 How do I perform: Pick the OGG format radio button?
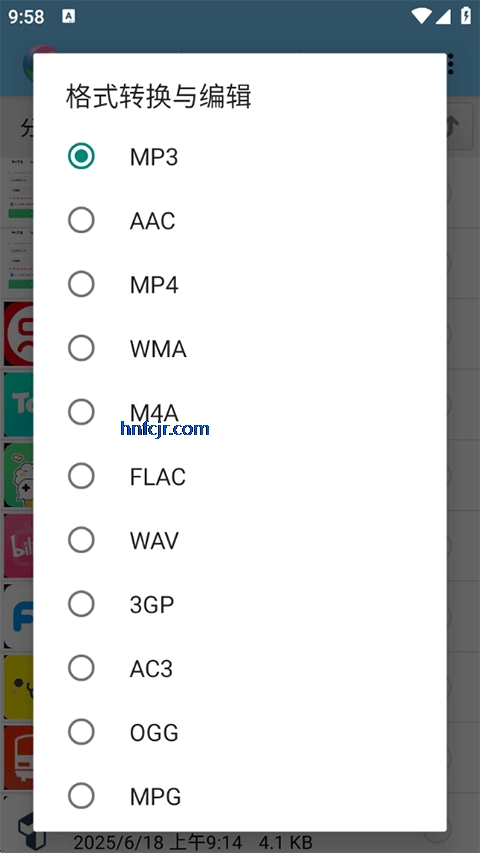[81, 732]
